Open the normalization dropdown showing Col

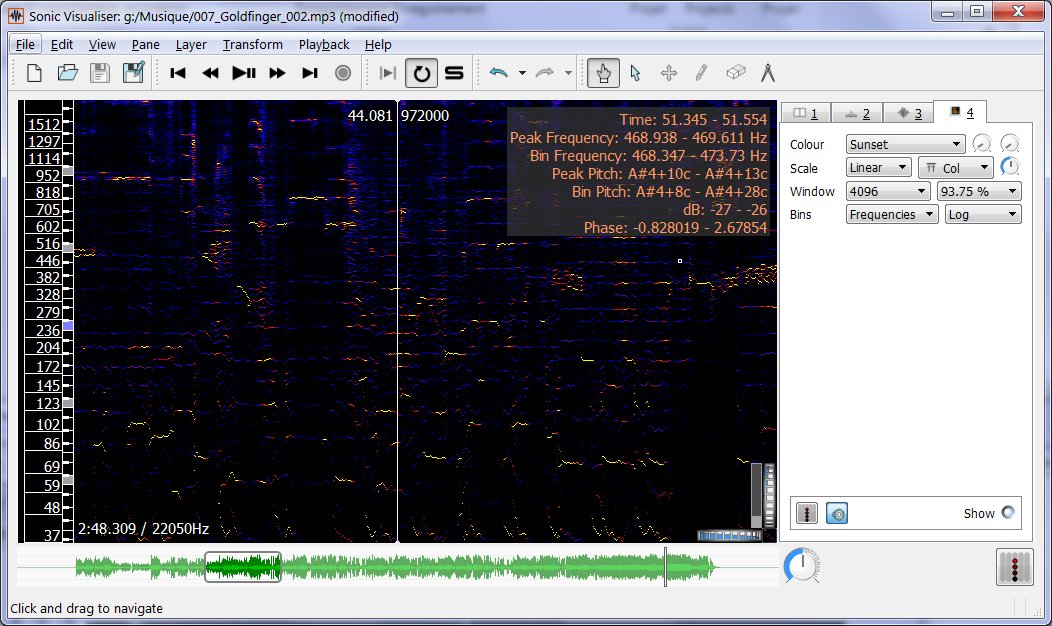[956, 168]
